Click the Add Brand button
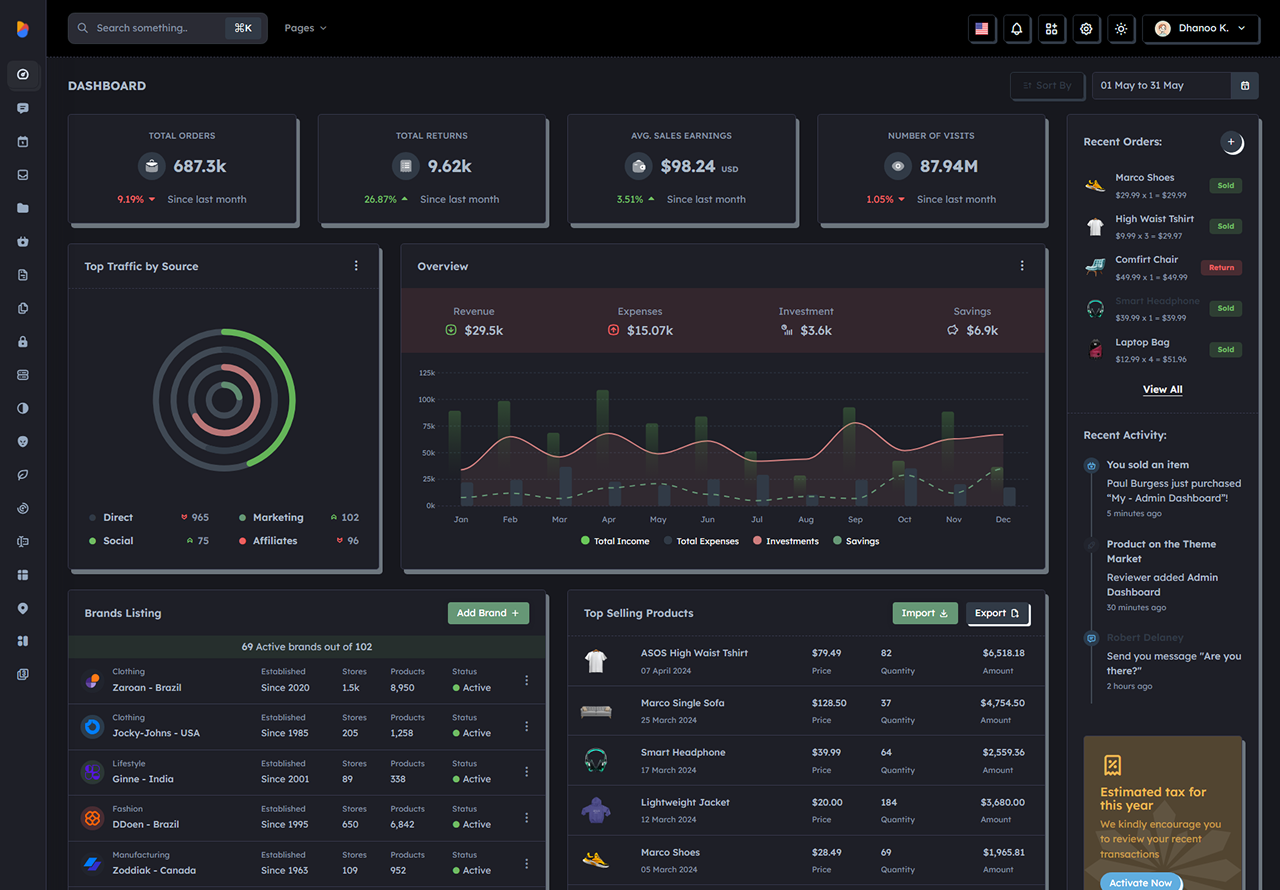 click(x=488, y=613)
